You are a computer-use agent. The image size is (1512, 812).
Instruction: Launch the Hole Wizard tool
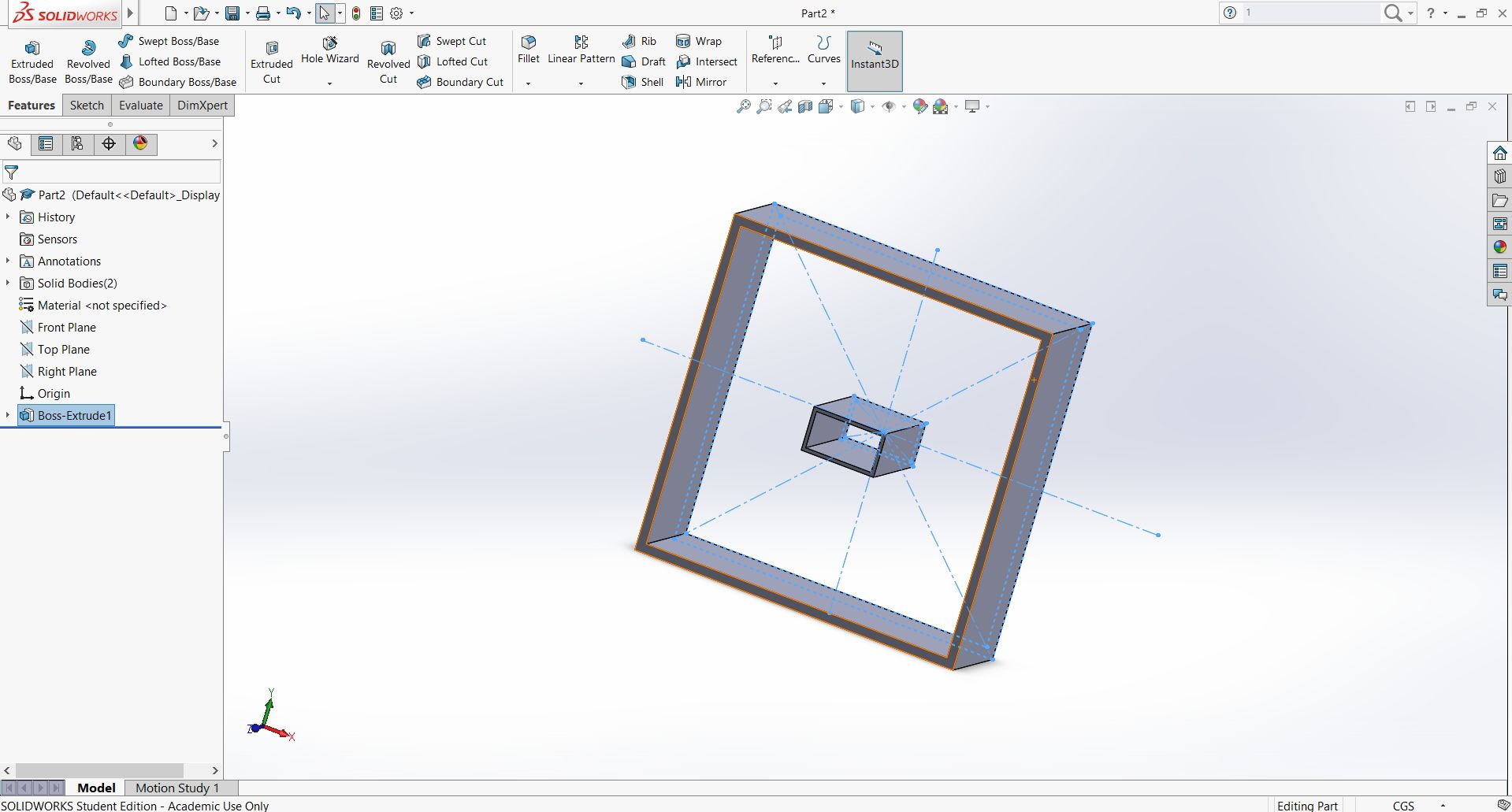[329, 49]
